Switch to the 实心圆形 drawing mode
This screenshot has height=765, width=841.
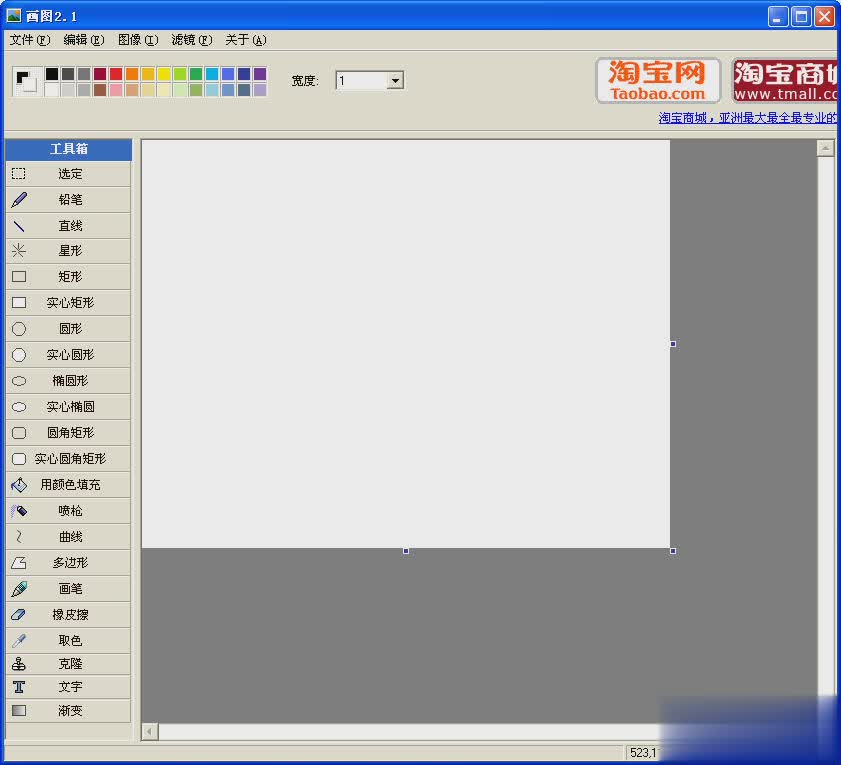pos(68,354)
